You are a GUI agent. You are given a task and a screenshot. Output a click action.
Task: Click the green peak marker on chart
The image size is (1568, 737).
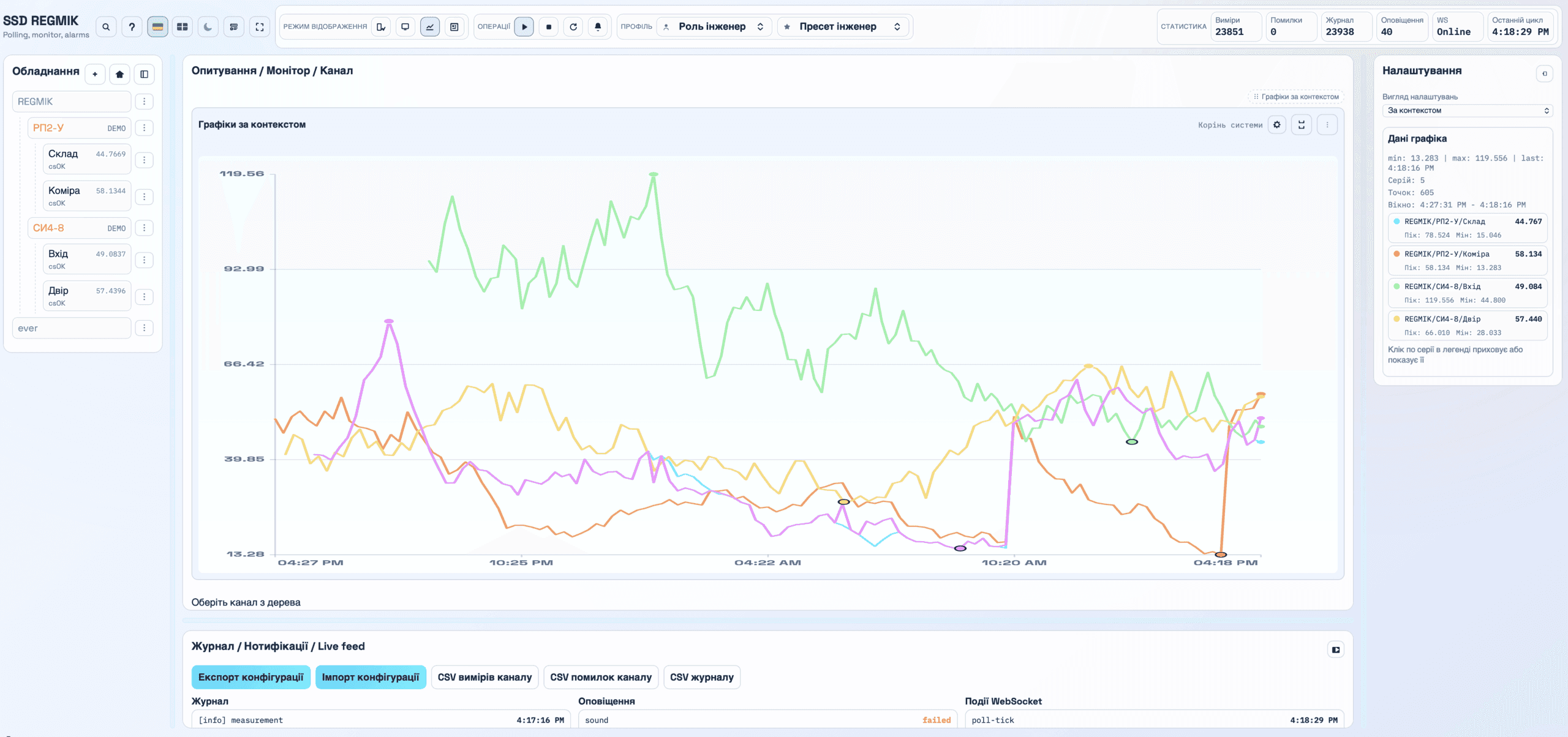point(654,174)
